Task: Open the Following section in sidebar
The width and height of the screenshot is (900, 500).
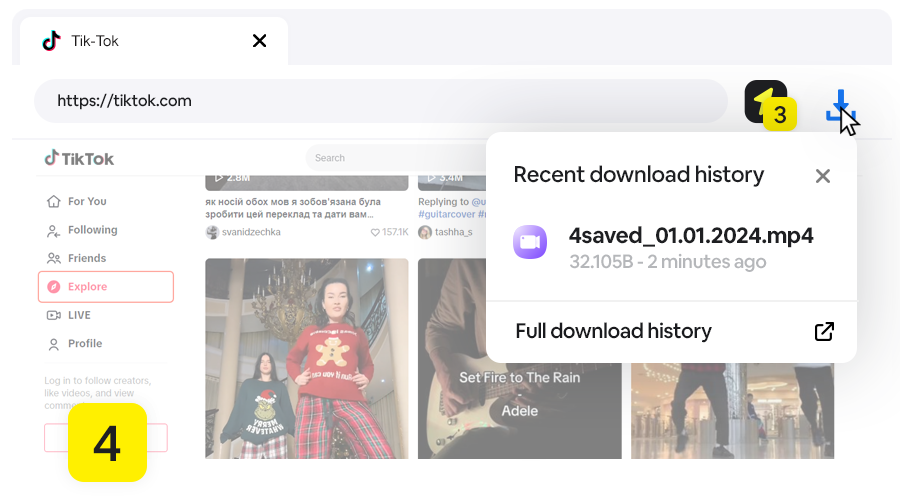Action: coord(92,230)
